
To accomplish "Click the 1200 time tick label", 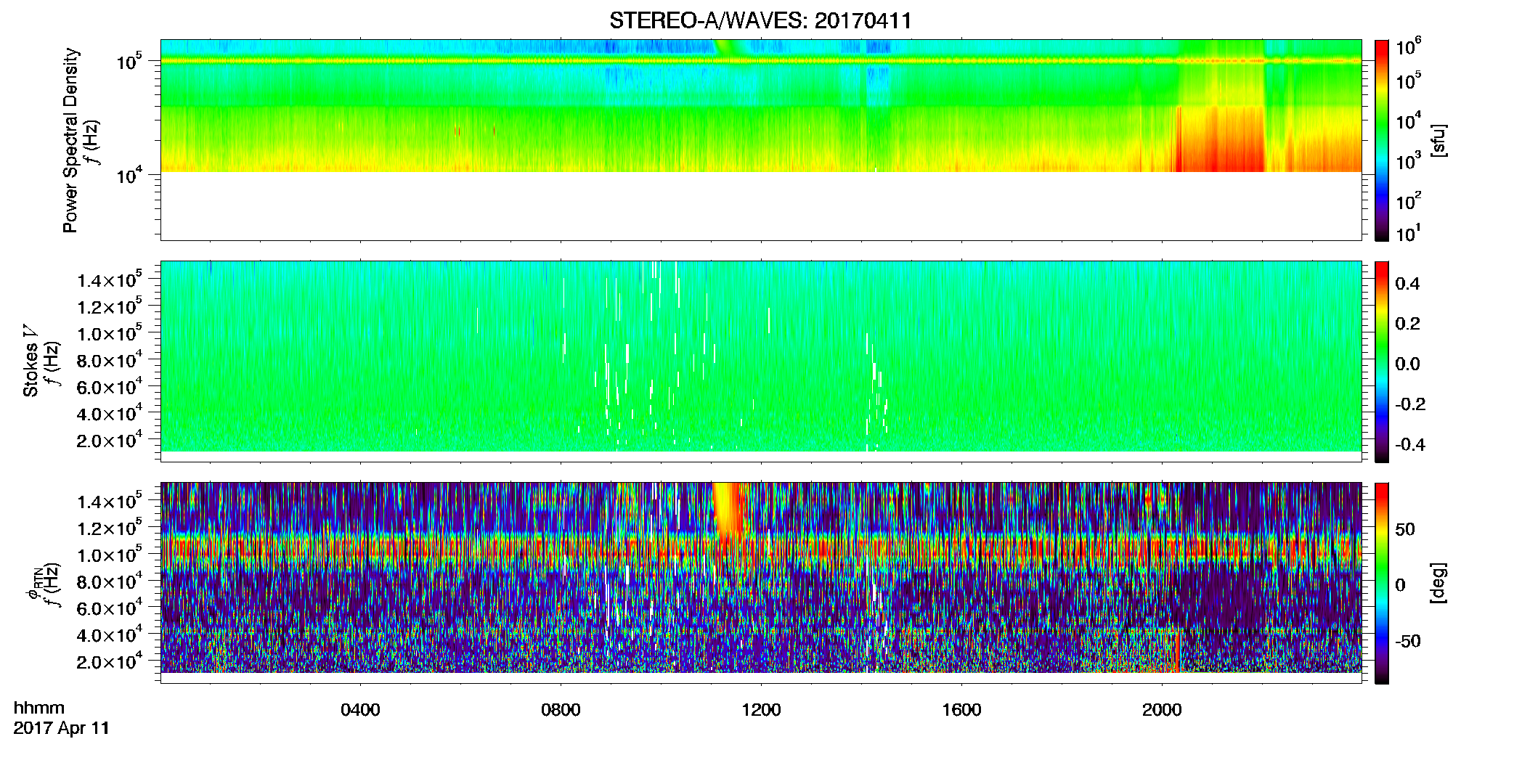I will click(x=761, y=710).
